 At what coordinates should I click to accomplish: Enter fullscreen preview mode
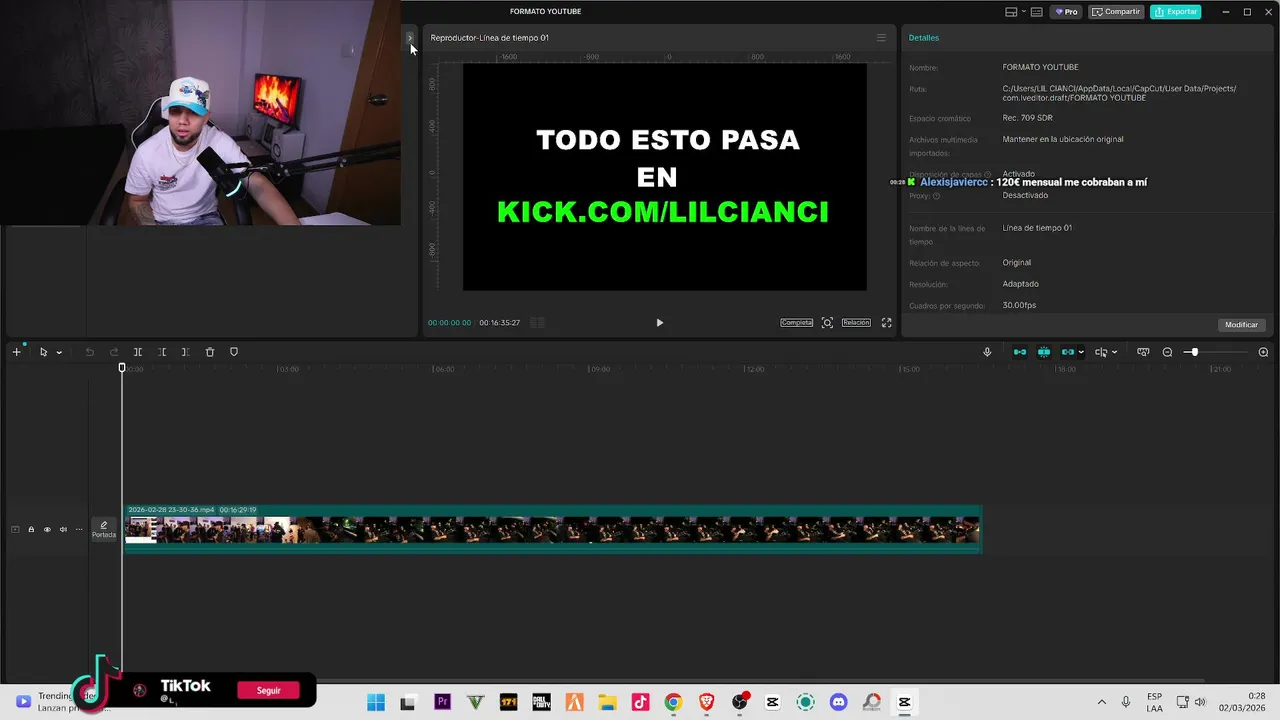[886, 323]
